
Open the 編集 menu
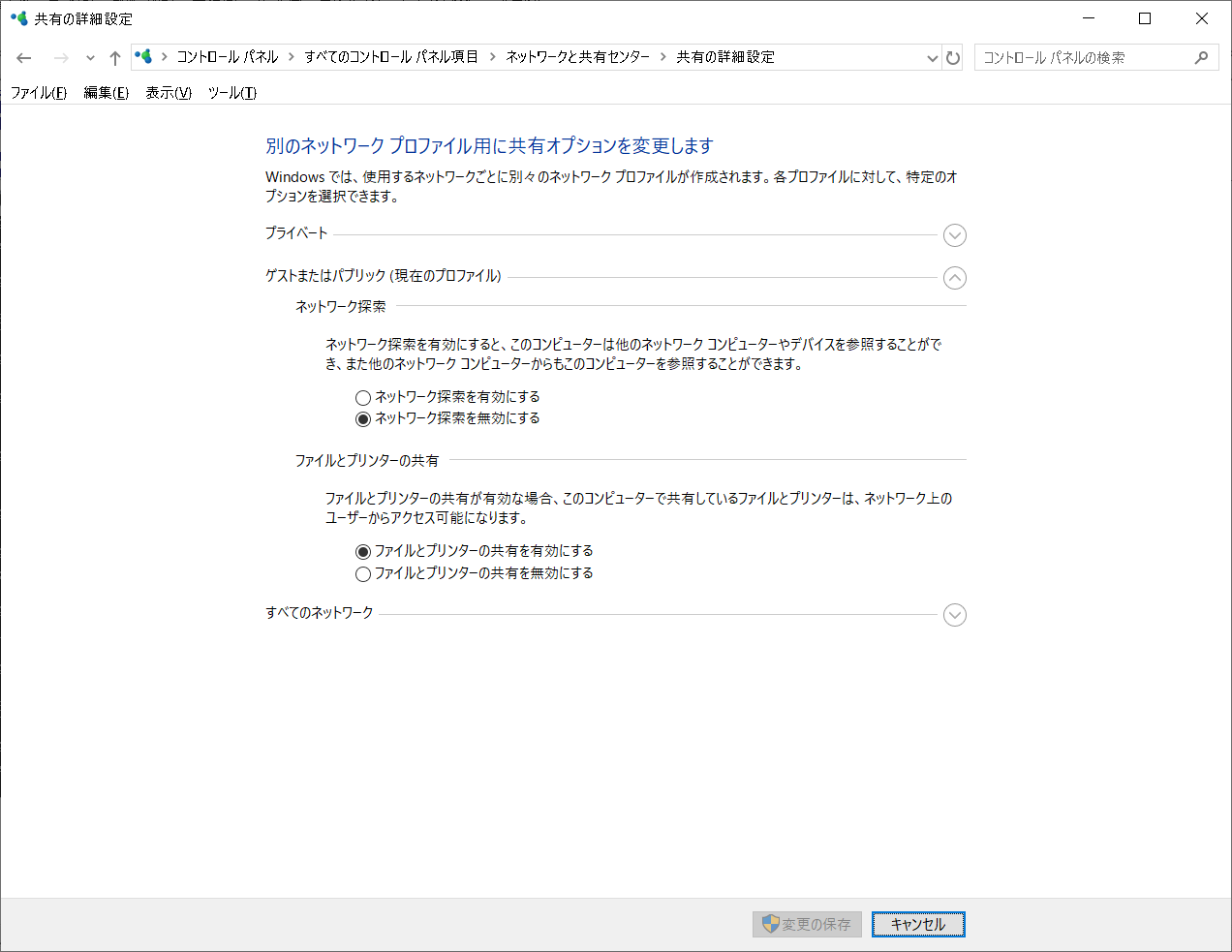click(106, 93)
